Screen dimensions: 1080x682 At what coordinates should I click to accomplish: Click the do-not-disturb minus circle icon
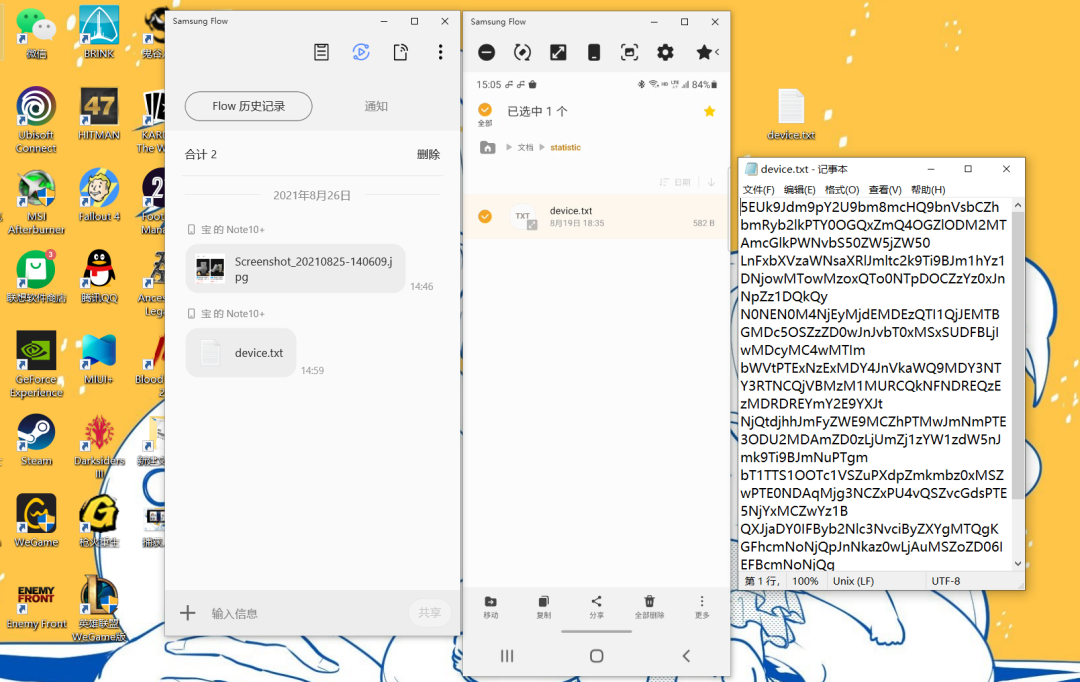pos(487,52)
